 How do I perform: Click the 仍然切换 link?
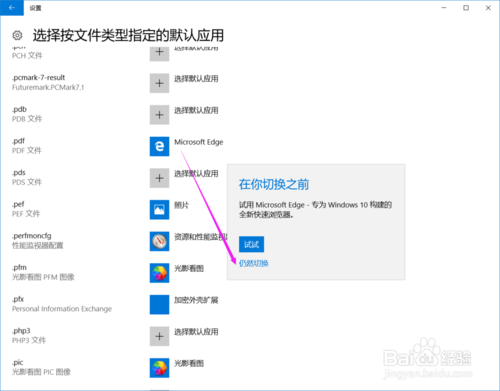click(254, 263)
